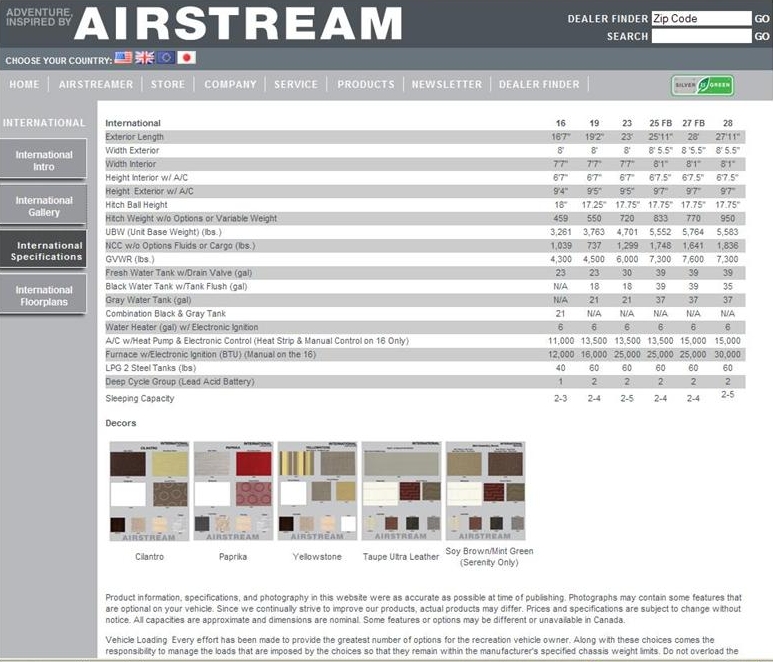Open International Intro sidebar button
The width and height of the screenshot is (773, 662).
tap(43, 159)
